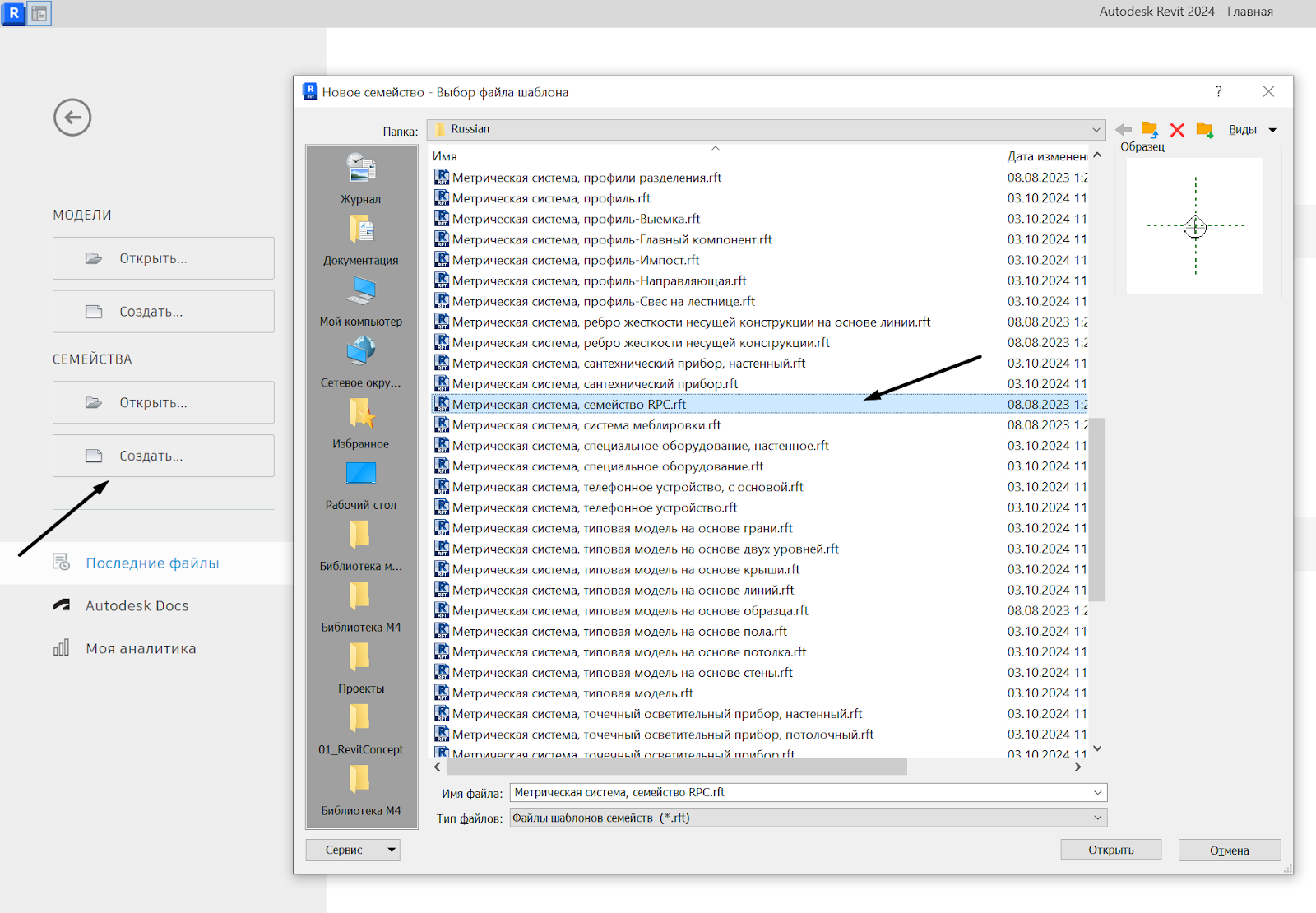Select file 'семейство RPC.rft'
This screenshot has width=1316, height=913.
point(569,404)
